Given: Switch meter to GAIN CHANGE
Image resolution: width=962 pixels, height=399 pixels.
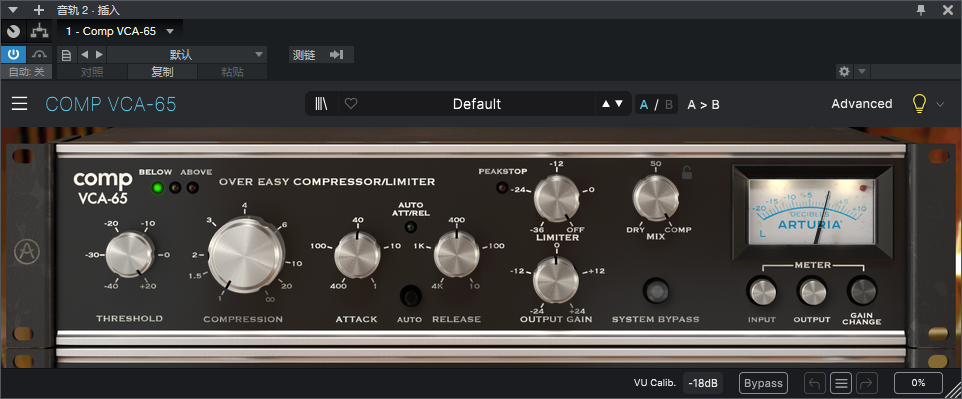Looking at the screenshot, I should [862, 292].
